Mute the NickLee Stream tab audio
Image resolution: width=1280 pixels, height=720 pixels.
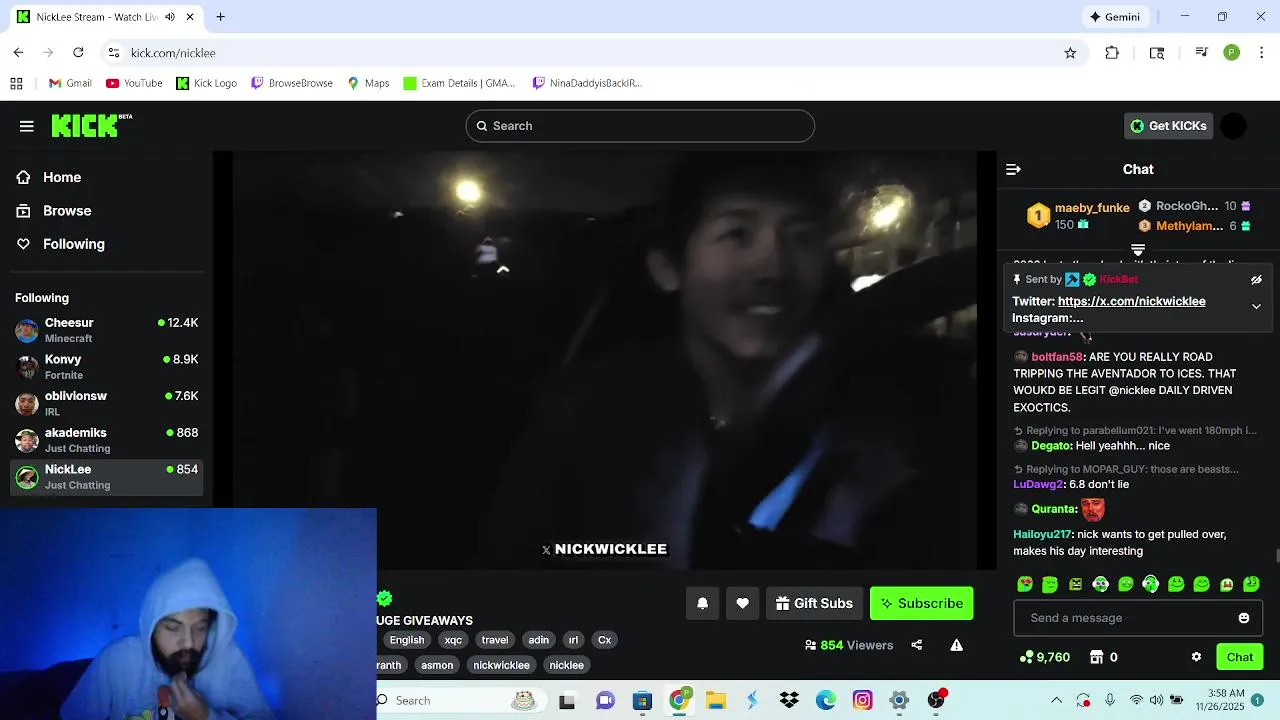point(170,17)
